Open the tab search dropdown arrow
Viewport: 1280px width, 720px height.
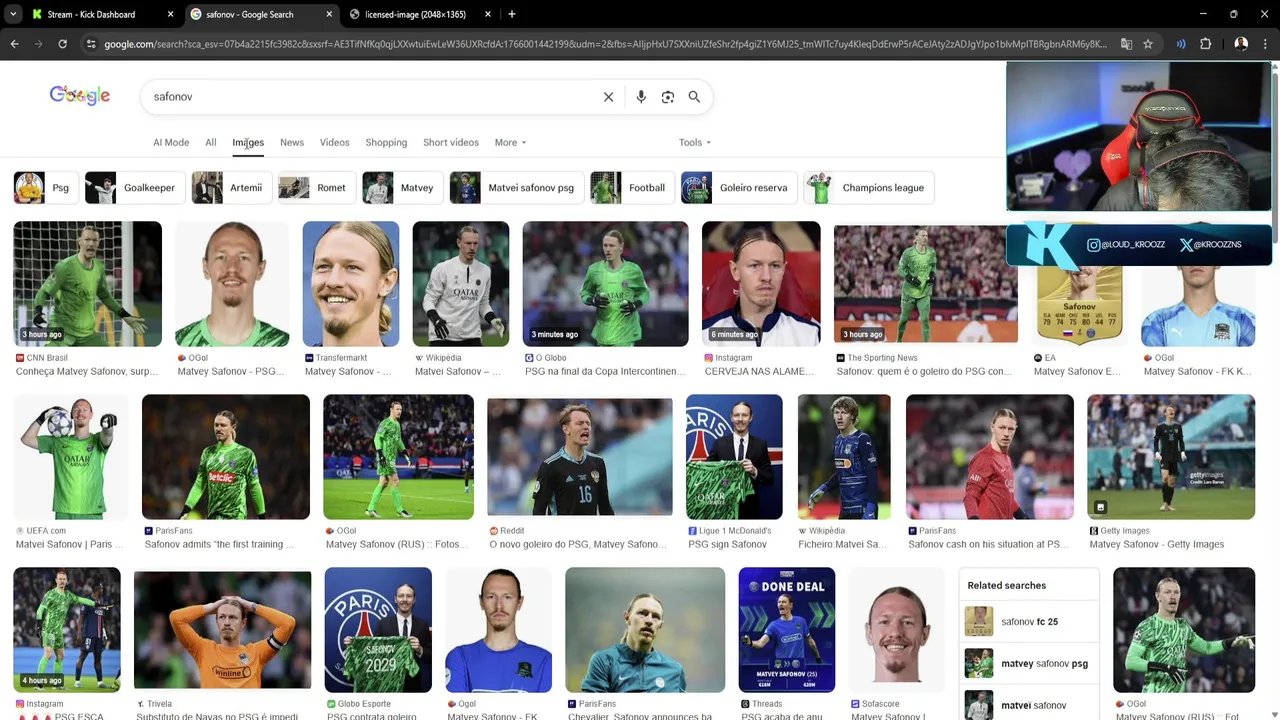12,14
